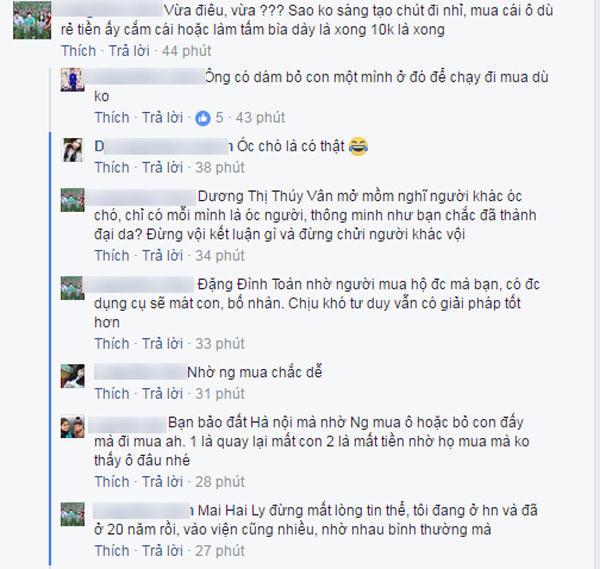Open avatar of the "Óc chó là có thật" commenter
The image size is (600, 569).
pyautogui.click(x=72, y=150)
